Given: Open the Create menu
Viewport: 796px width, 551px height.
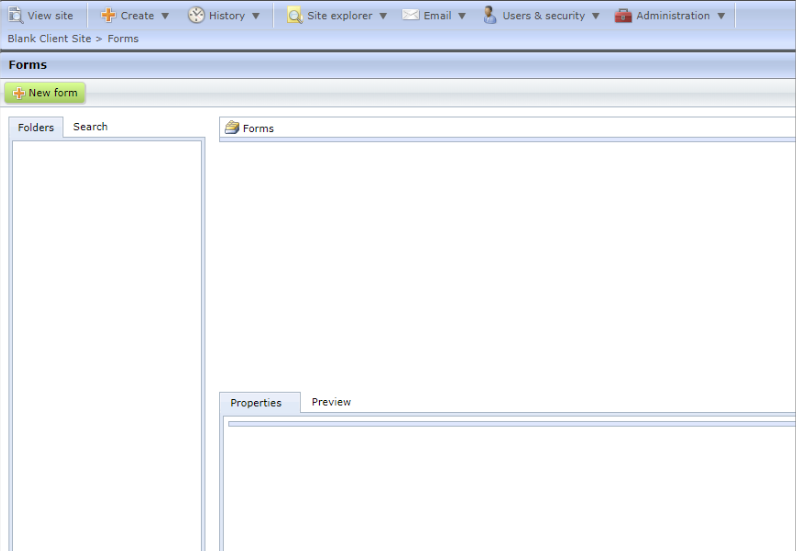Looking at the screenshot, I should pyautogui.click(x=135, y=15).
